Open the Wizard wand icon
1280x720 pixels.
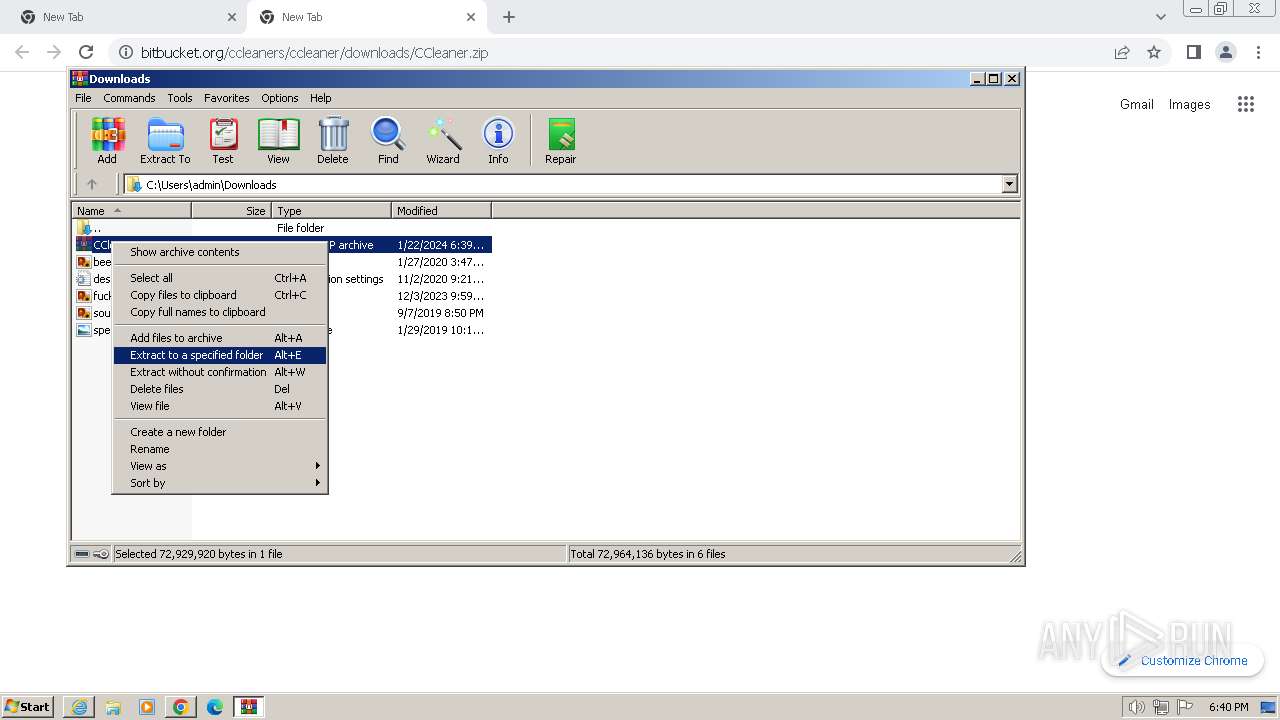point(443,141)
